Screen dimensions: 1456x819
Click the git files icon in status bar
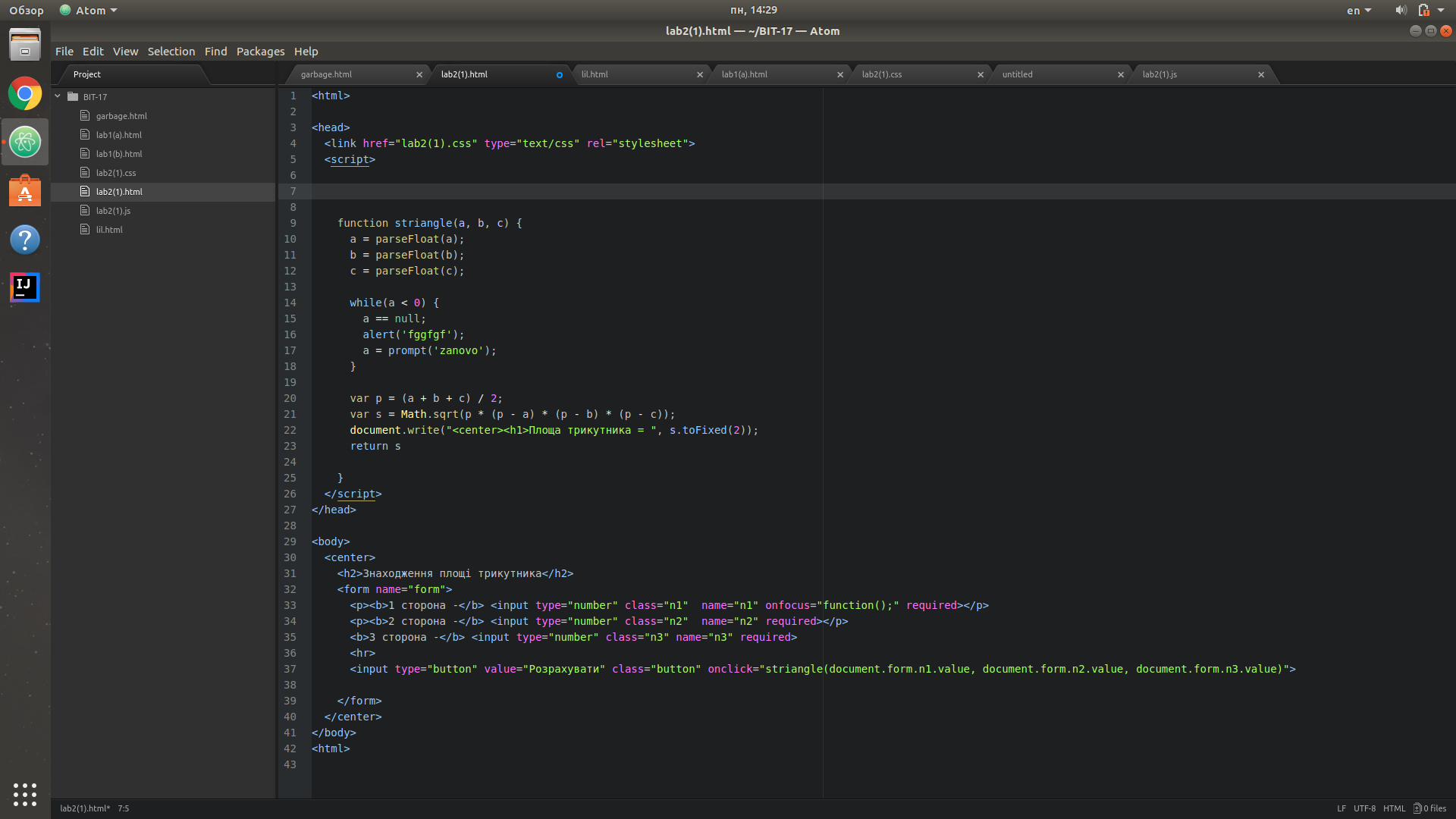pos(1417,808)
